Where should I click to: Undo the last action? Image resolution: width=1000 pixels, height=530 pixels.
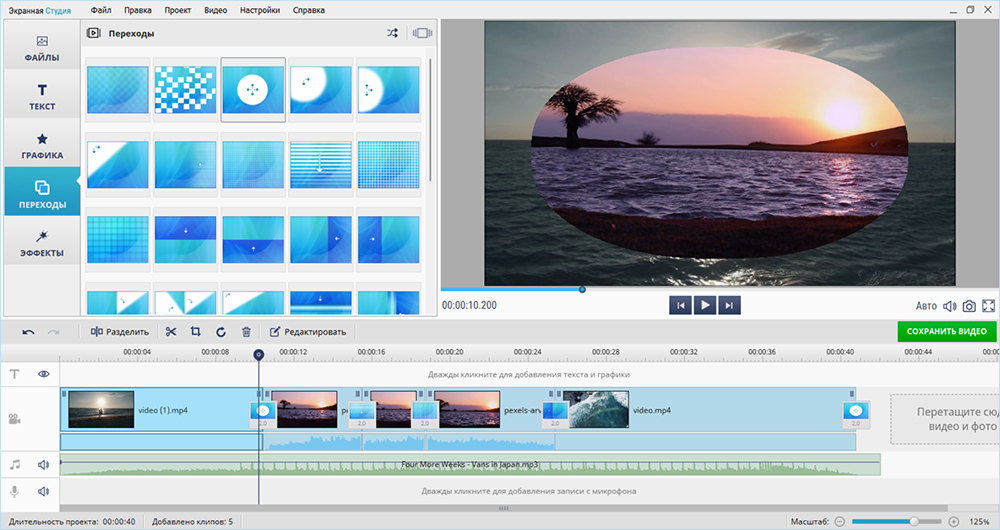[28, 332]
